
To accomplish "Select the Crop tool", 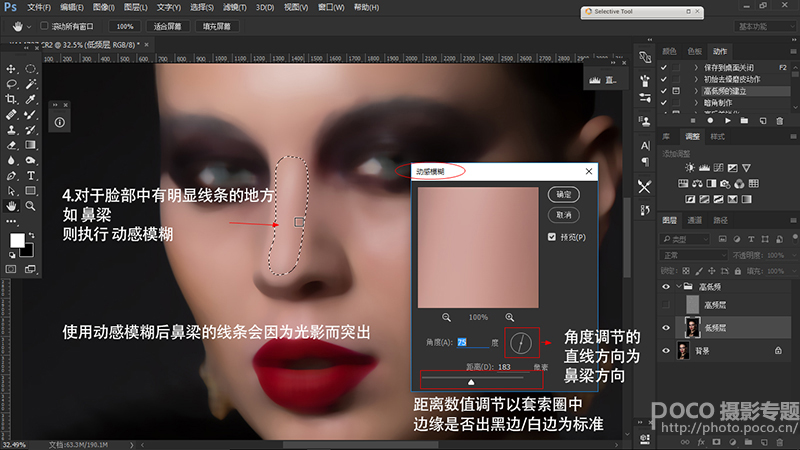I will click(x=11, y=100).
